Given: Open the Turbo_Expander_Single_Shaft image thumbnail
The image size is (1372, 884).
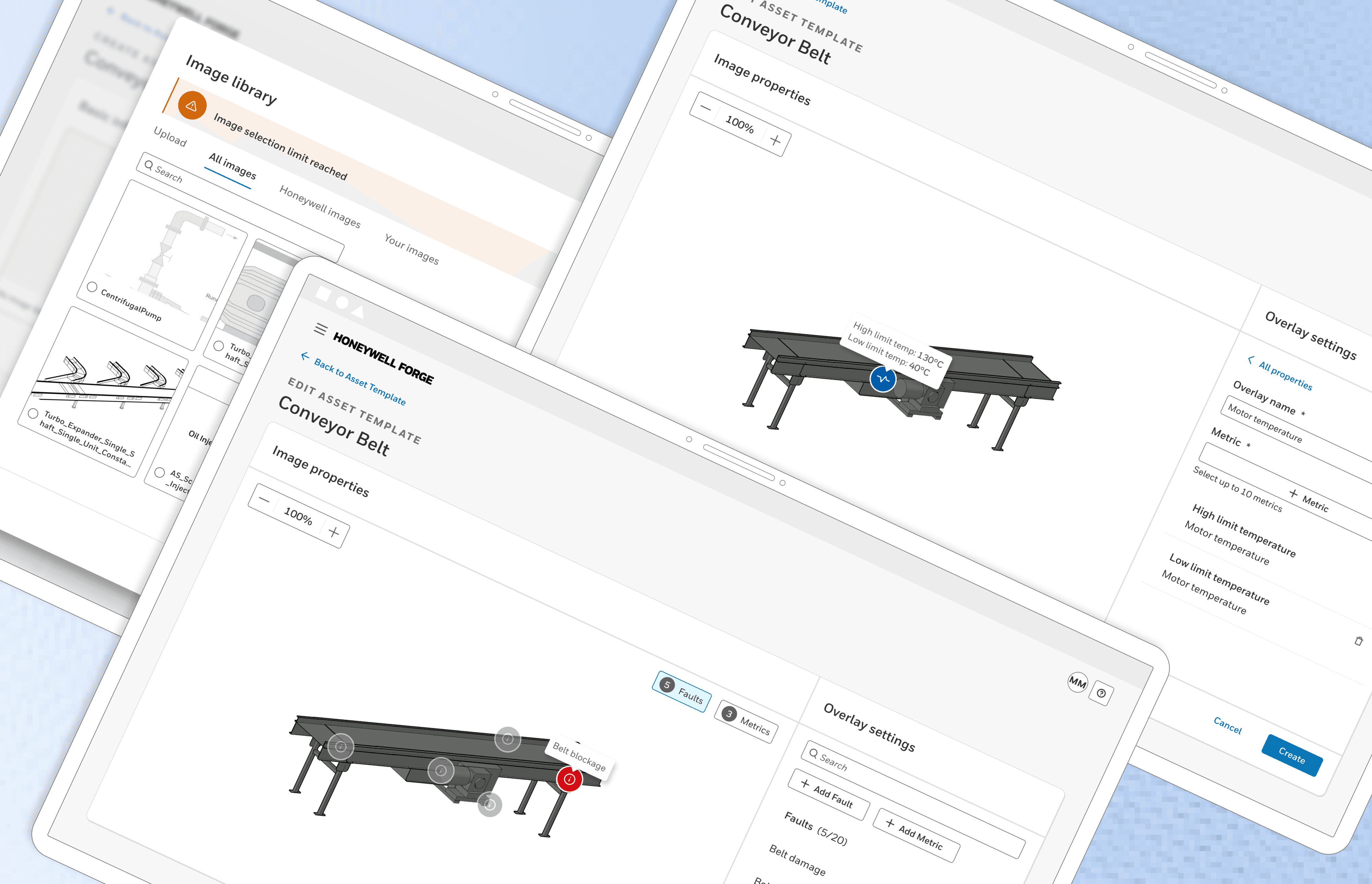Looking at the screenshot, I should [103, 392].
